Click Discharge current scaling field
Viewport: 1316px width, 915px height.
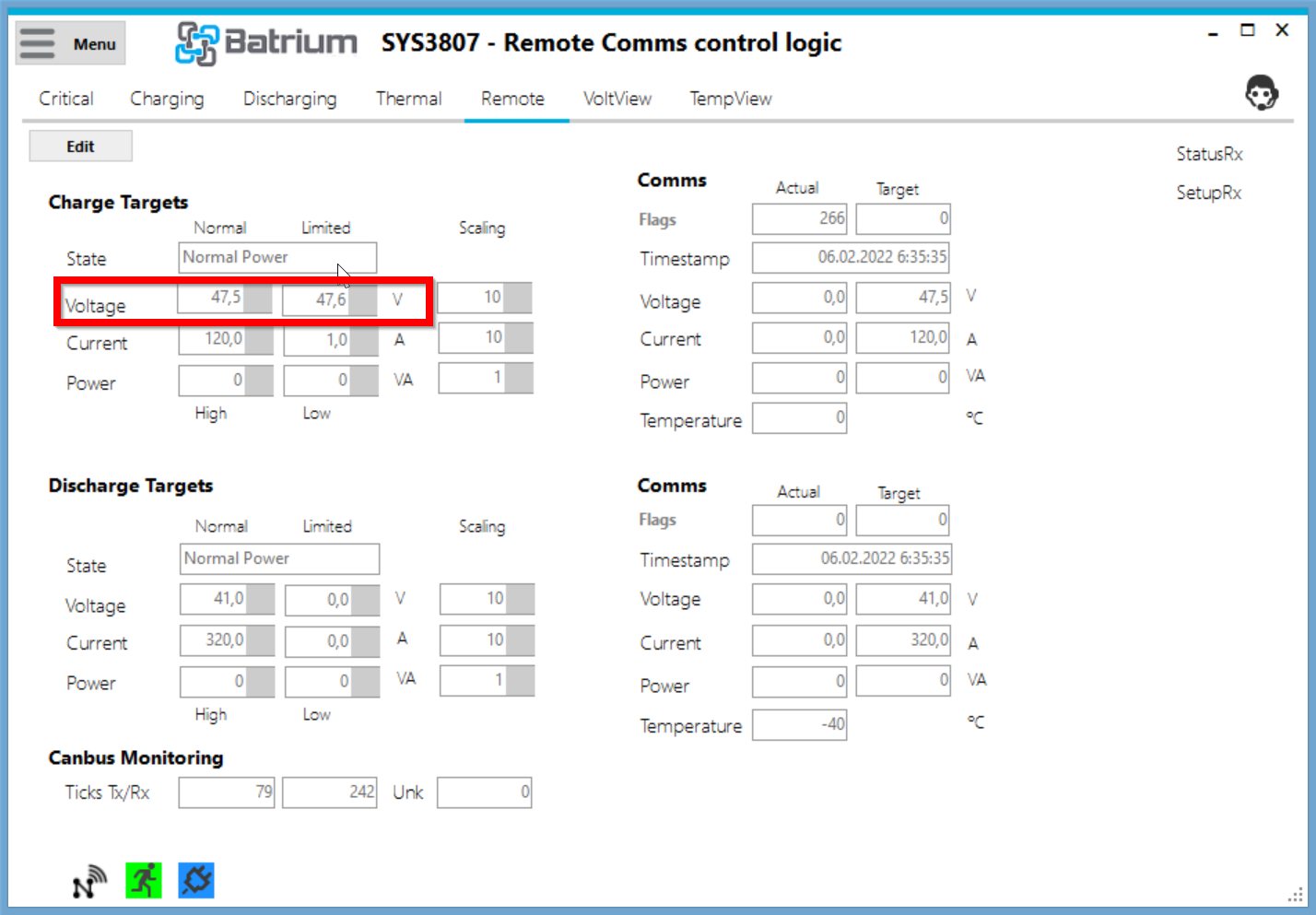[x=487, y=639]
